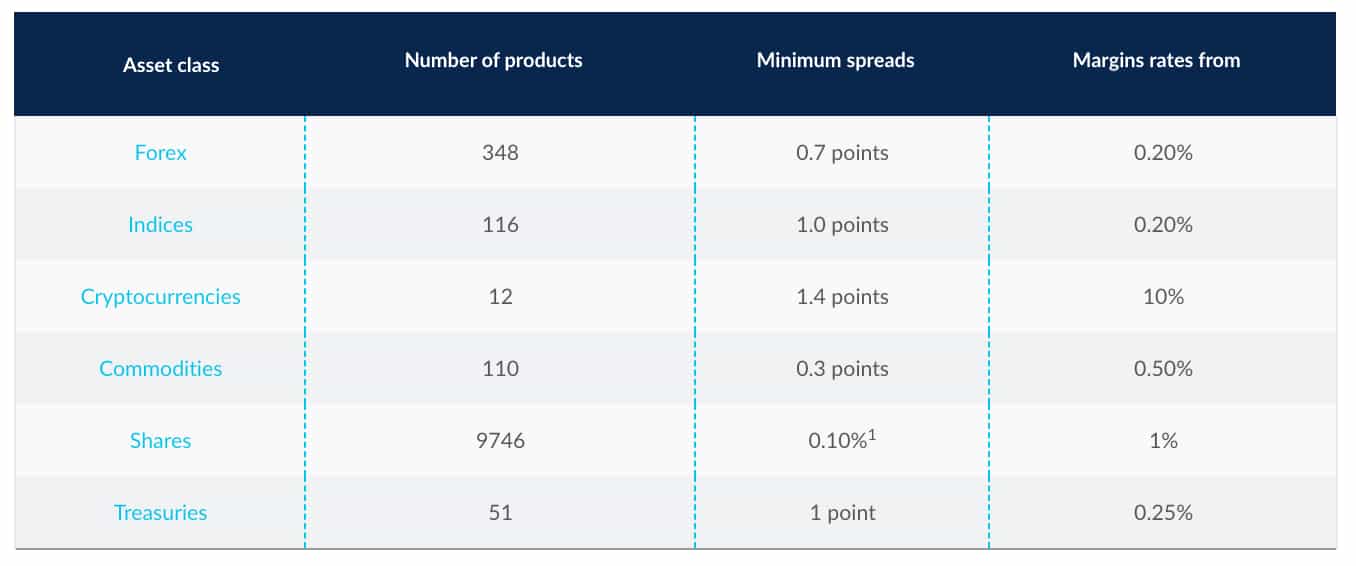Click the 0.25% Treasuries margin rate

(1163, 513)
